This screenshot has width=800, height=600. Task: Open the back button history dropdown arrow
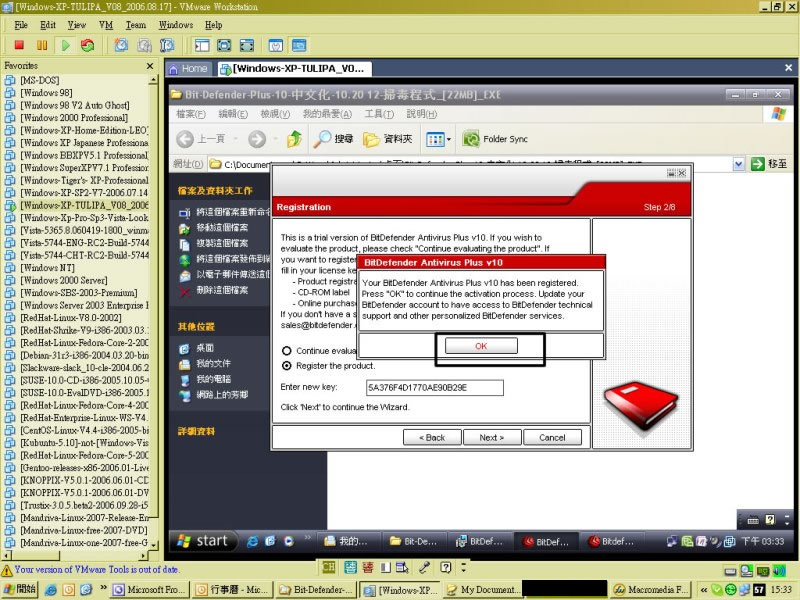(x=235, y=139)
